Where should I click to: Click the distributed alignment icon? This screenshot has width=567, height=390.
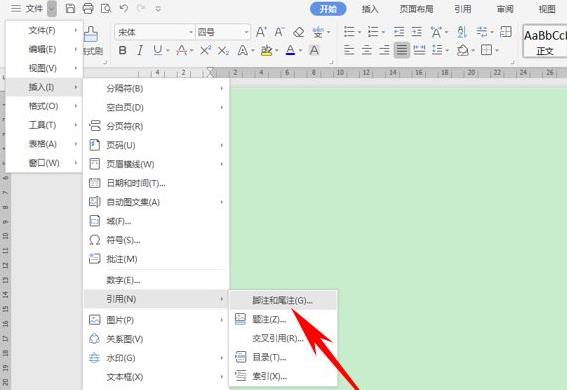419,50
